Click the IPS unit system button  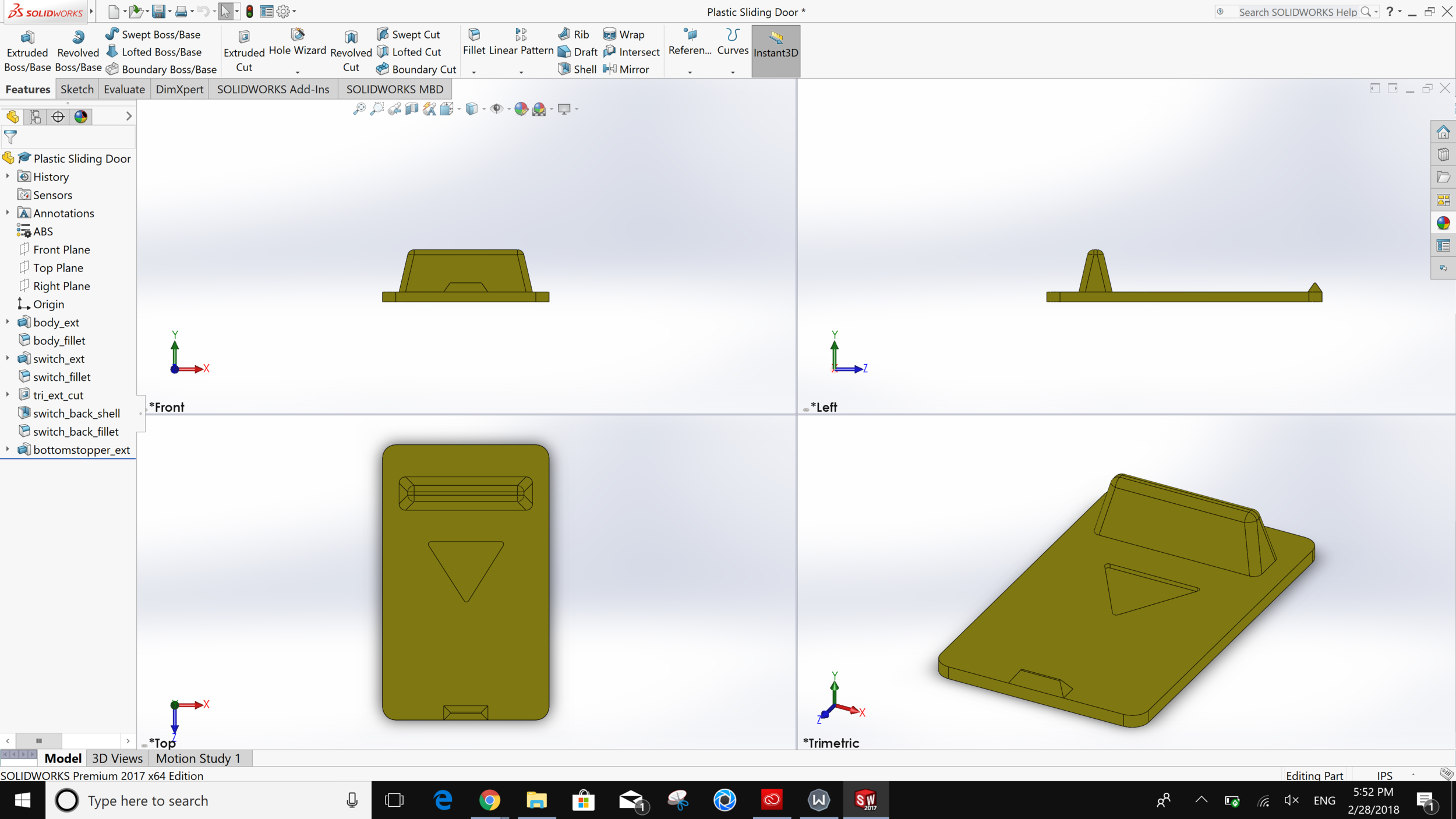pyautogui.click(x=1384, y=775)
